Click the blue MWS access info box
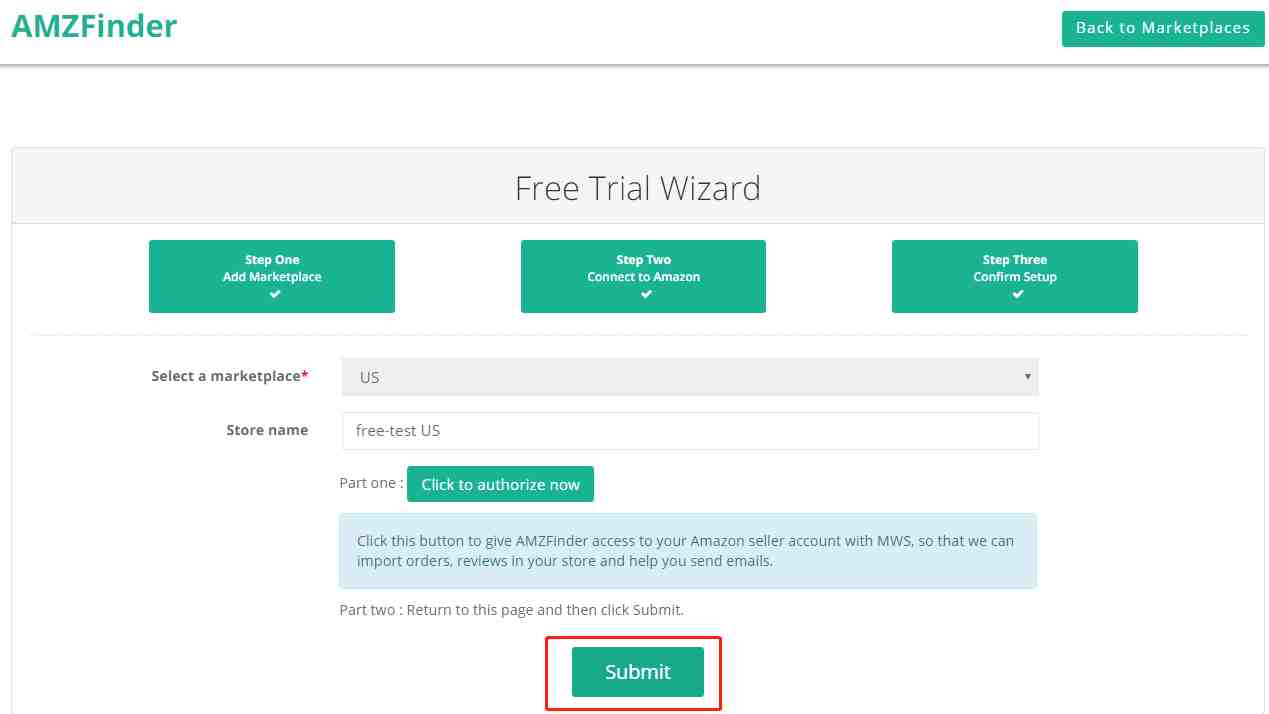 pos(688,551)
